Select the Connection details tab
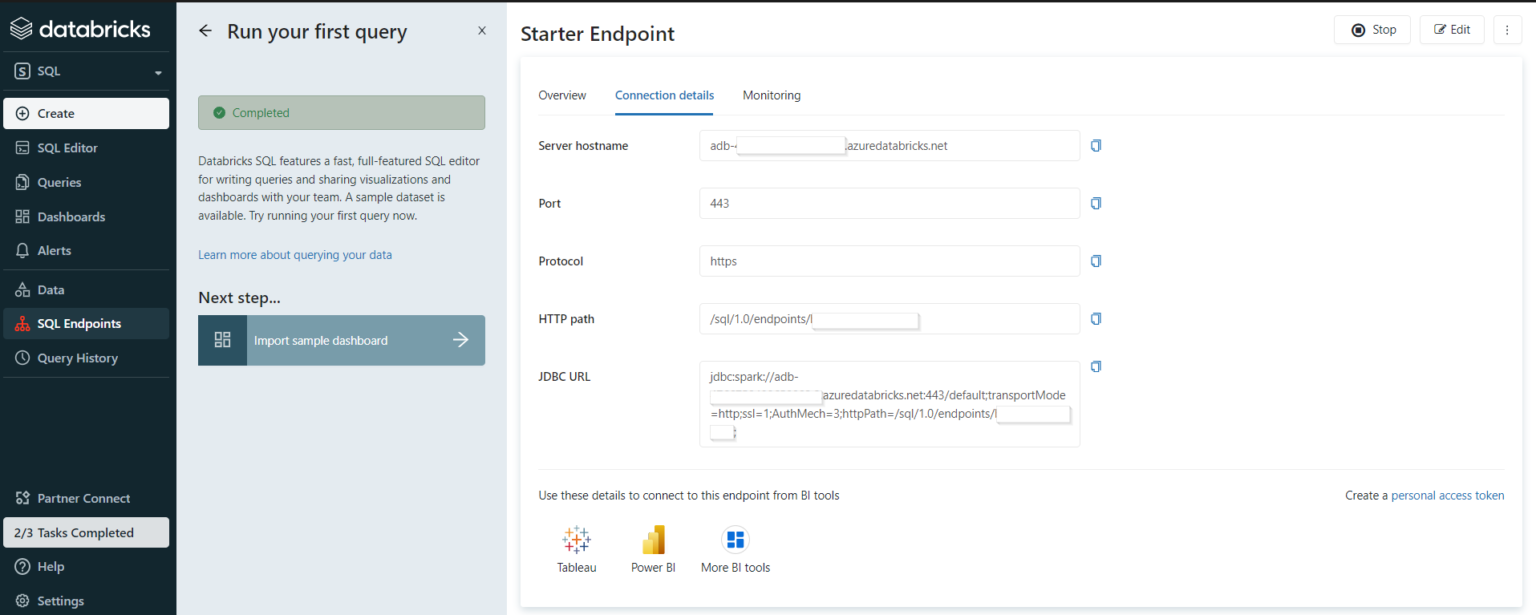1536x615 pixels. (664, 95)
